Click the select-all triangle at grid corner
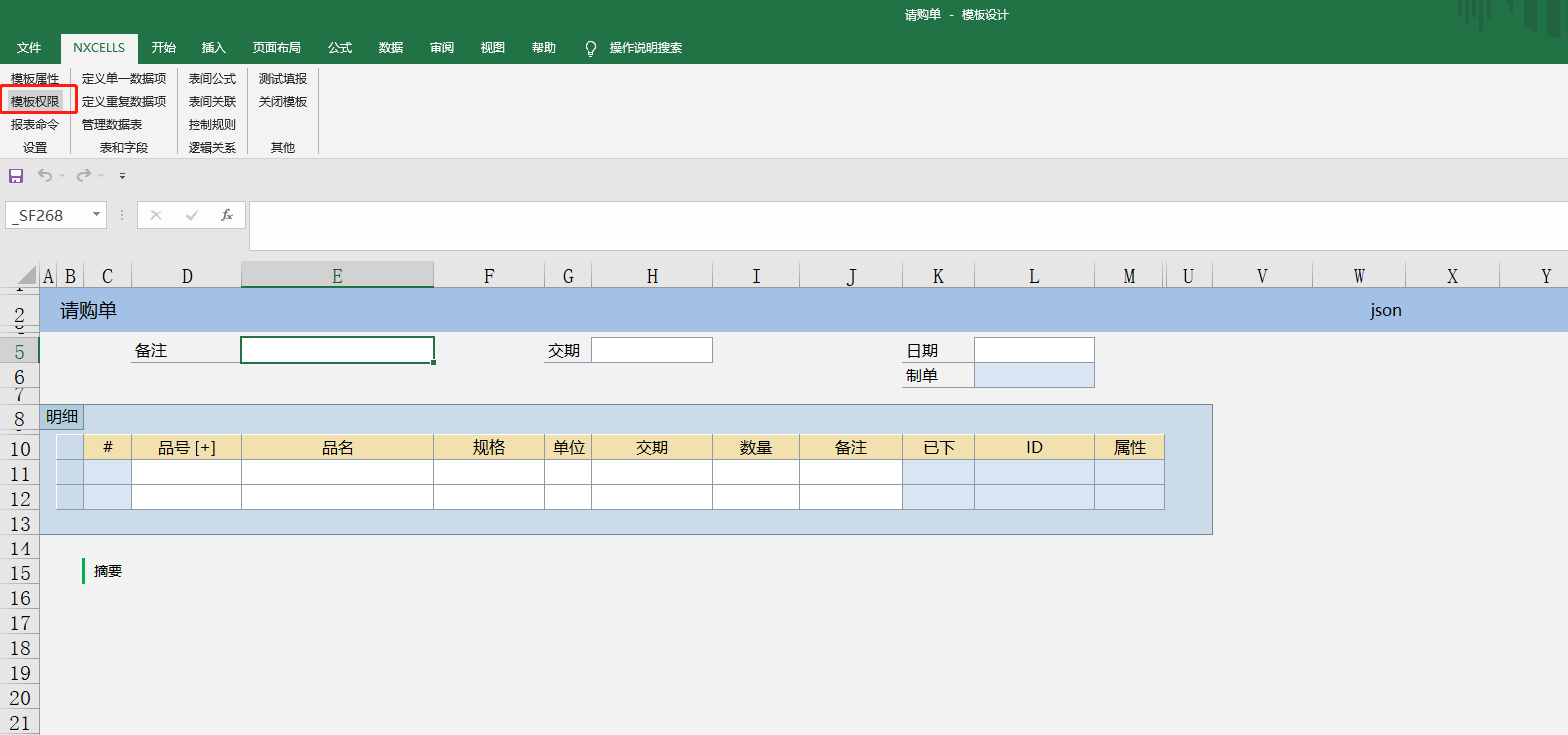Image resolution: width=1568 pixels, height=735 pixels. point(27,276)
